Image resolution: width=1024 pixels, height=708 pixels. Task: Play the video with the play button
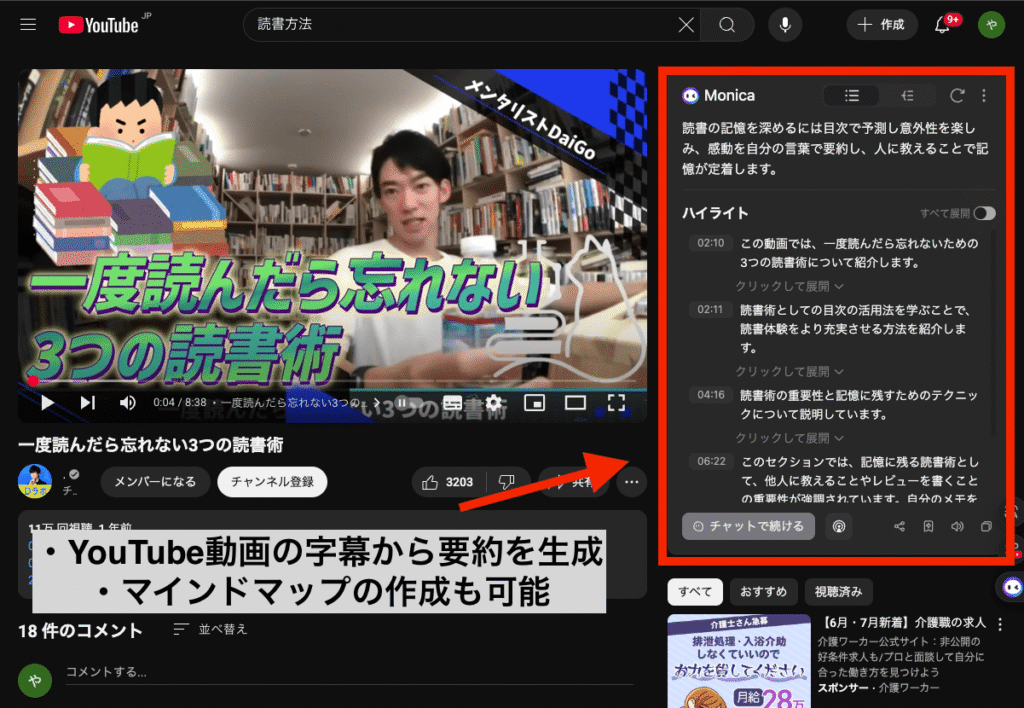47,402
